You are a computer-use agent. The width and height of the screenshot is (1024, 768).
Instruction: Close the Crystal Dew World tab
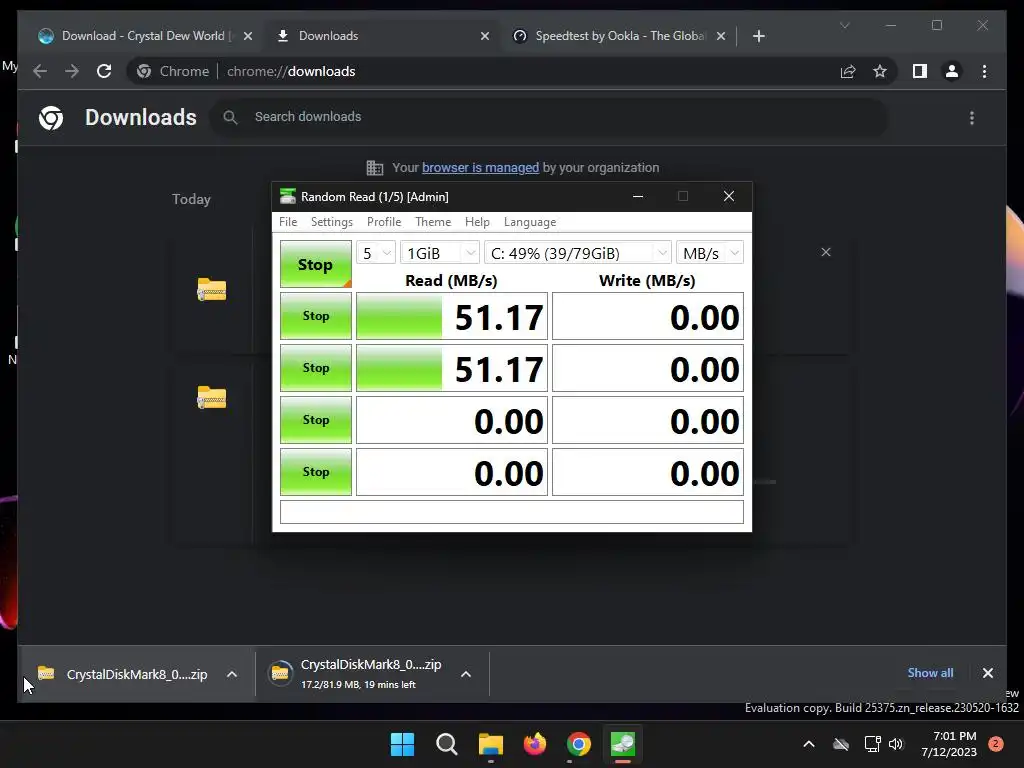coord(248,36)
